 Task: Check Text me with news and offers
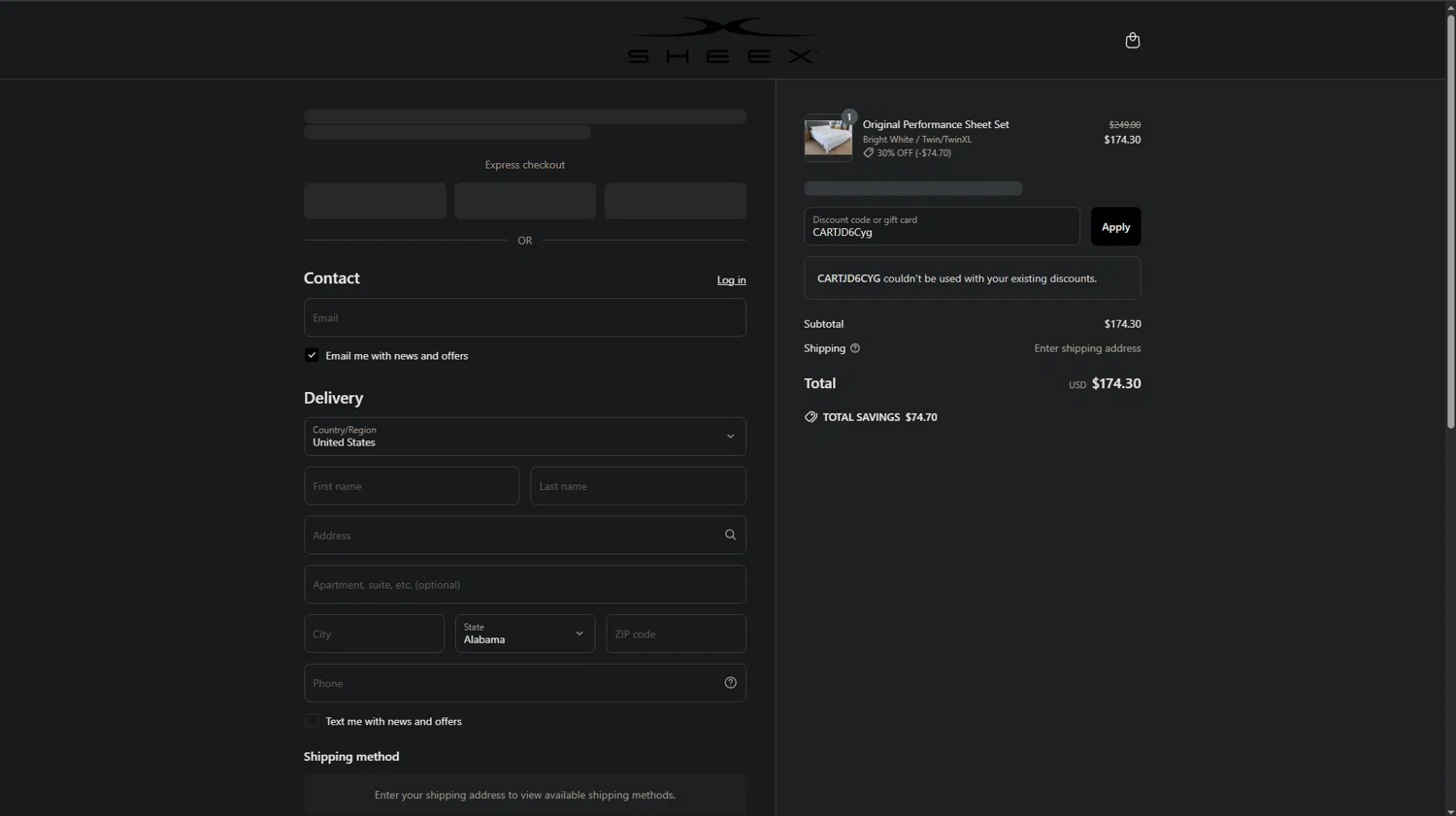tap(312, 721)
